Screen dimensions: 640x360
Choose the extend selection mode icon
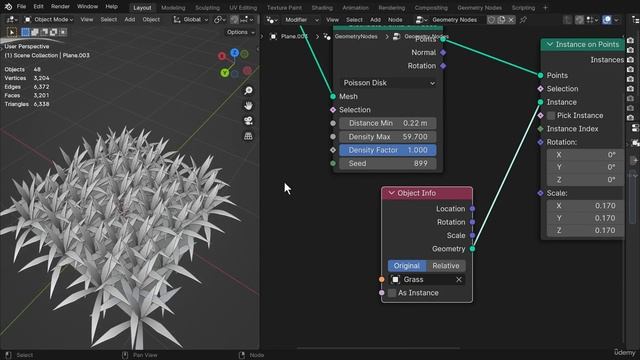pos(35,32)
